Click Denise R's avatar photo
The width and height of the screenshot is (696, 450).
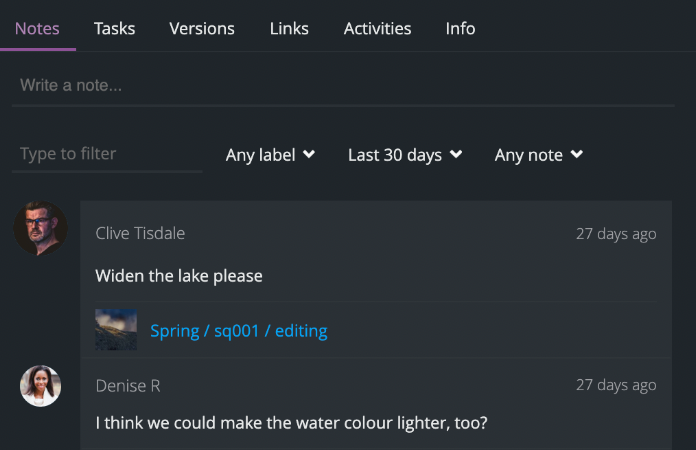tap(41, 386)
